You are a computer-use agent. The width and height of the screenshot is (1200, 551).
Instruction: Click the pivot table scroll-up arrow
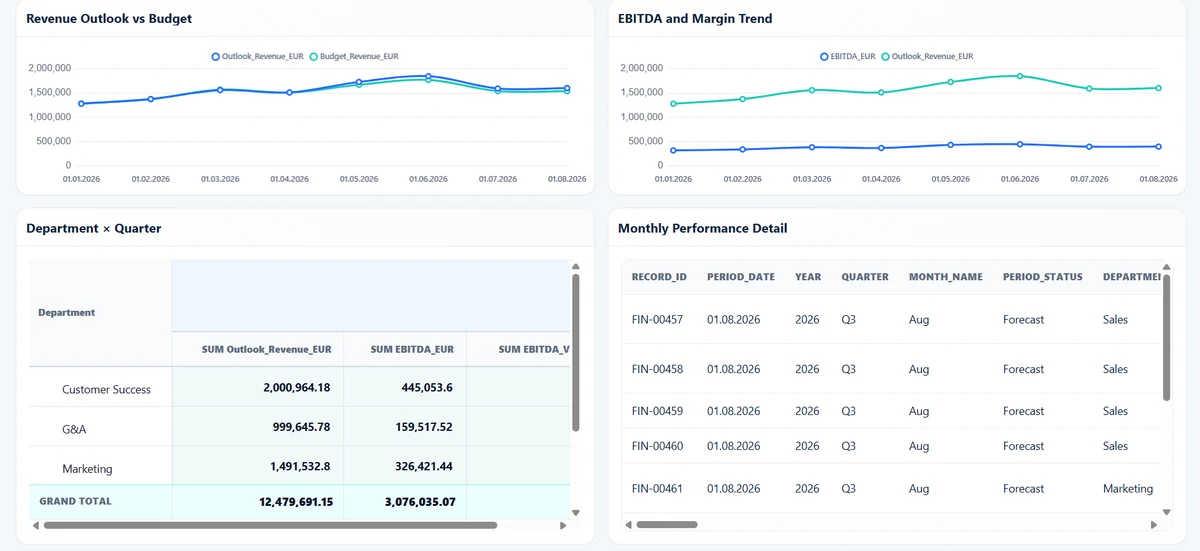pos(575,267)
